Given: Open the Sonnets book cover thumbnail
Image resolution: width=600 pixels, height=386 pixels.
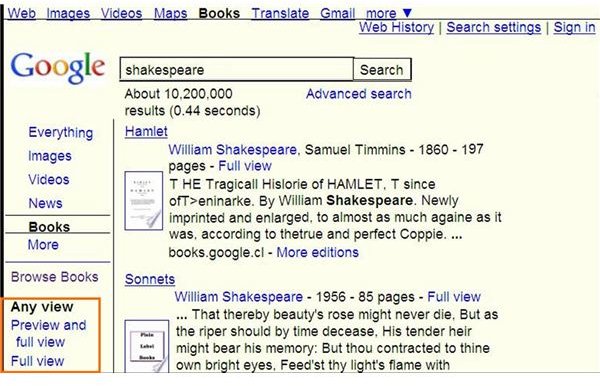Looking at the screenshot, I should [x=147, y=346].
